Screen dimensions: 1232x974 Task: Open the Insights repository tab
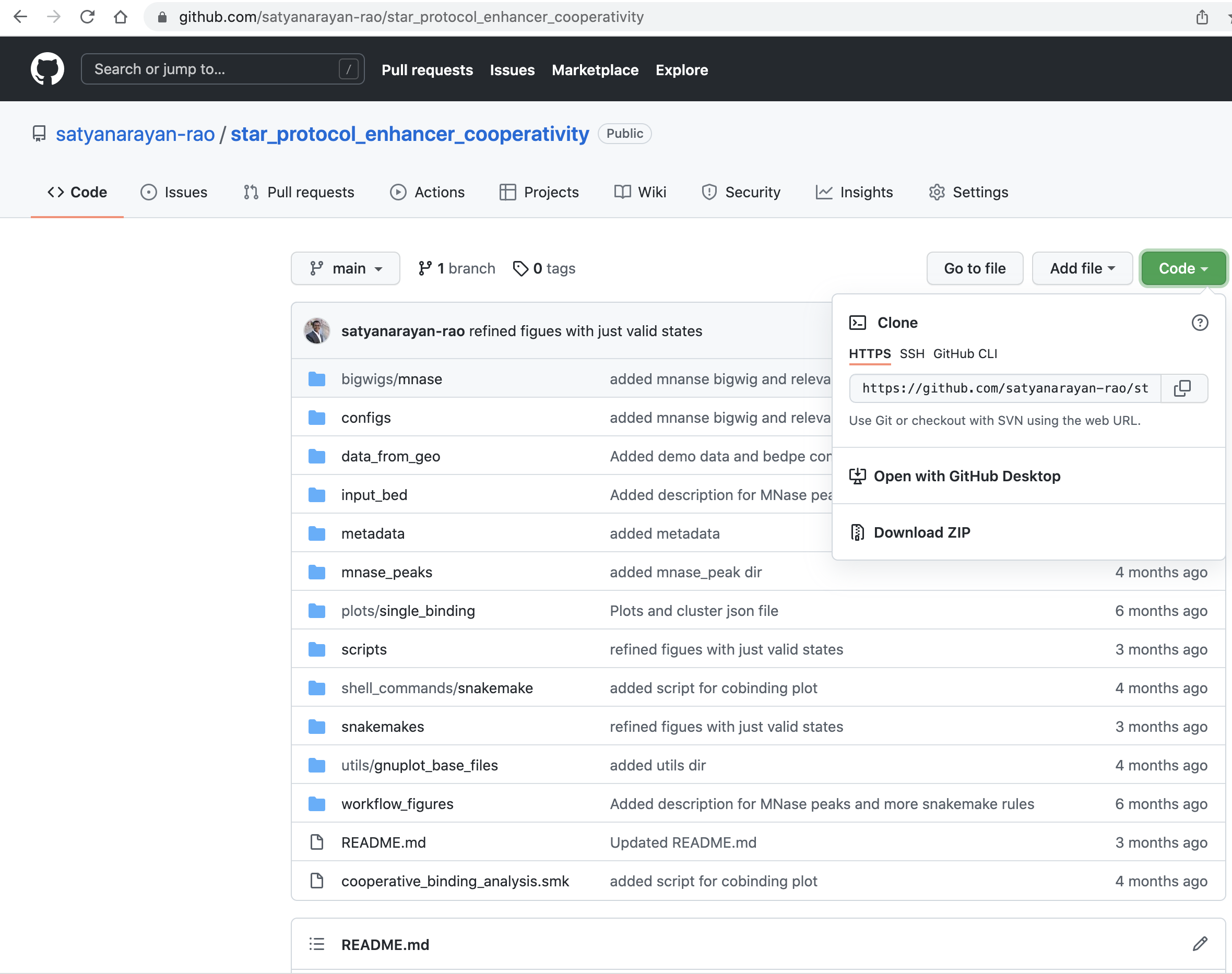855,192
